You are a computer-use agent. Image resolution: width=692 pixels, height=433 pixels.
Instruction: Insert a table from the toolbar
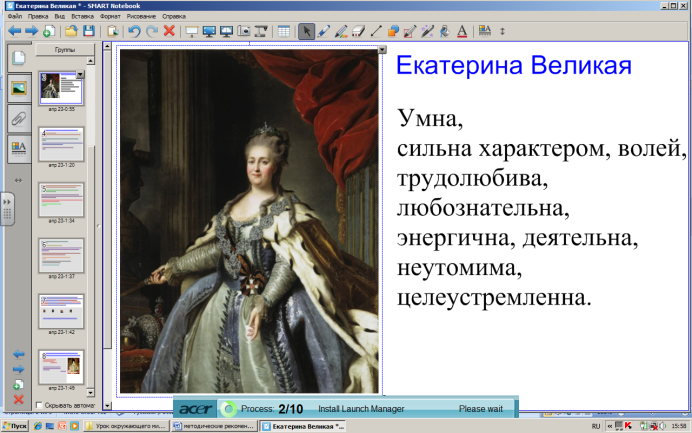[x=284, y=31]
